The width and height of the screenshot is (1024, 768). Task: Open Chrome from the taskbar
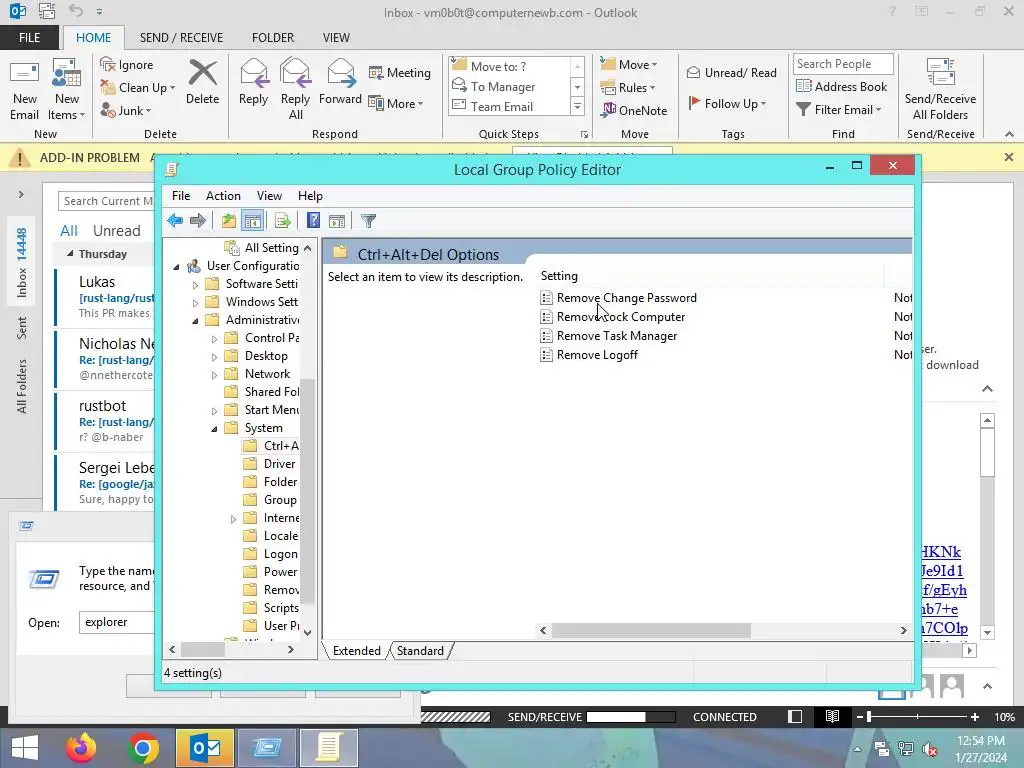point(143,748)
